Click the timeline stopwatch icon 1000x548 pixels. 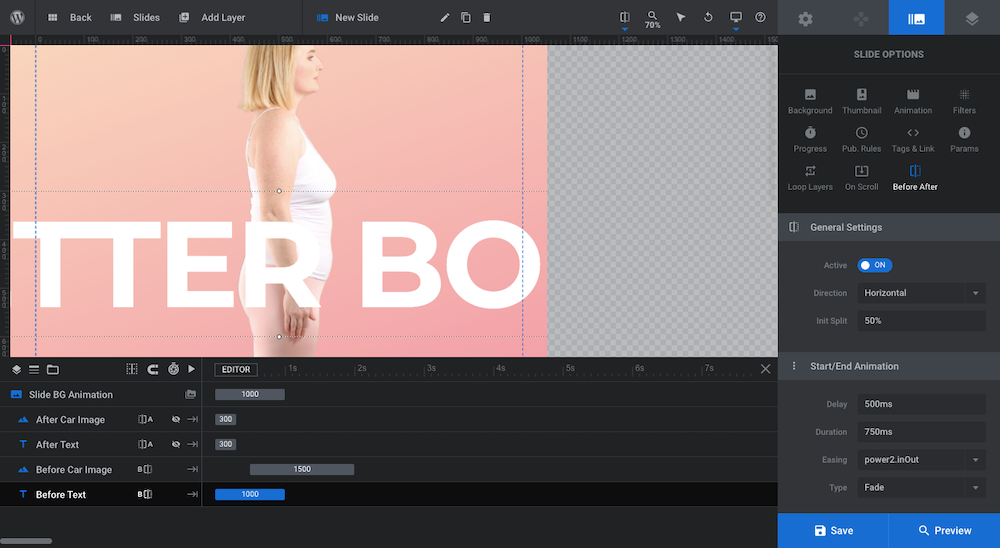tap(173, 369)
